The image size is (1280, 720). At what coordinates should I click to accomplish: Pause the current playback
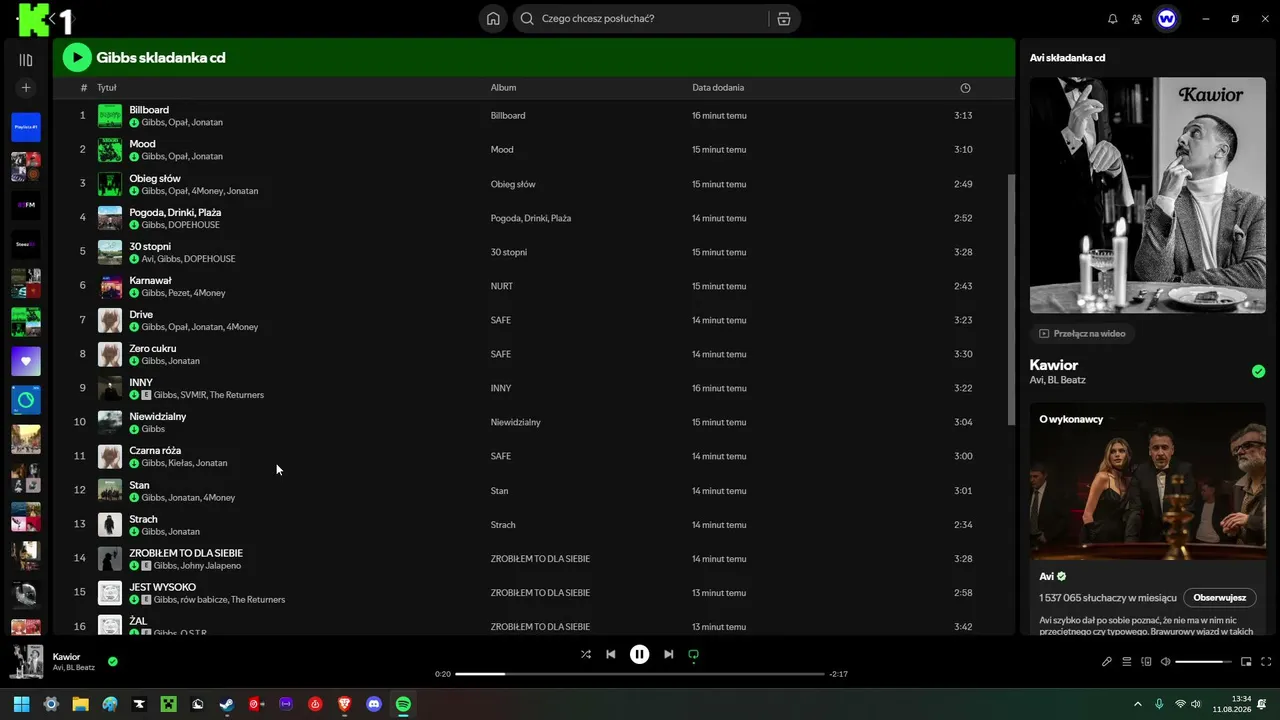[x=639, y=654]
